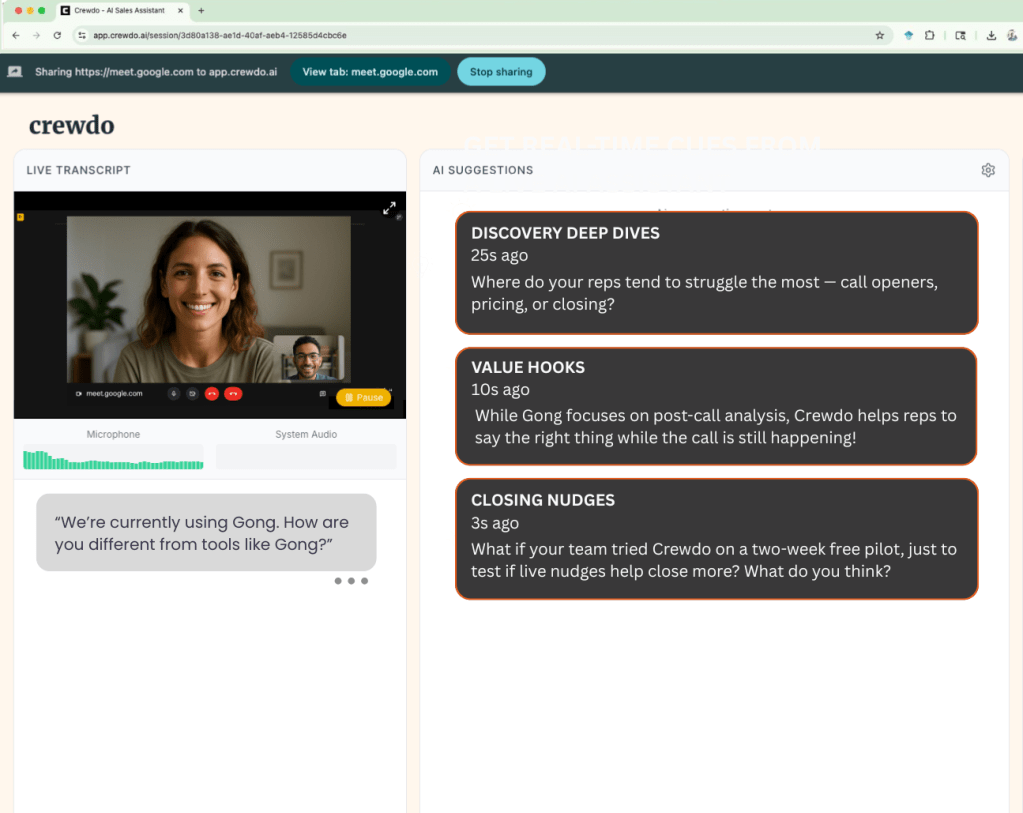Open the AI Suggestions settings gear
The height and width of the screenshot is (813, 1023).
tap(988, 170)
